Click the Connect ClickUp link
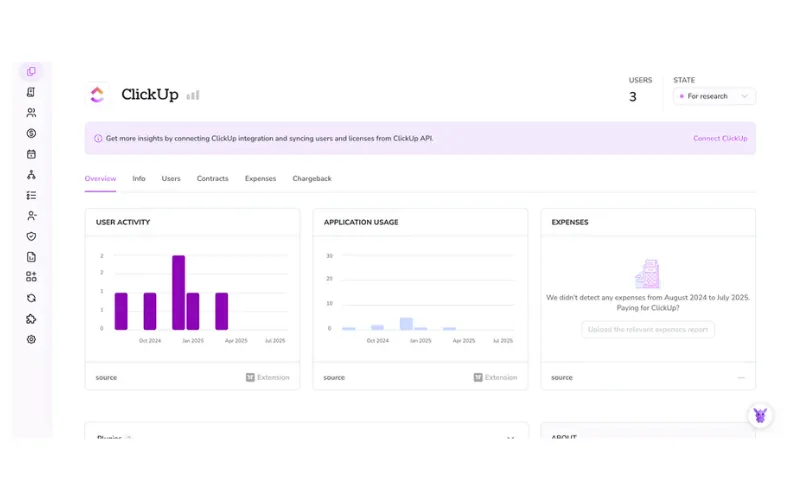Viewport: 800px width, 500px height. [x=720, y=139]
